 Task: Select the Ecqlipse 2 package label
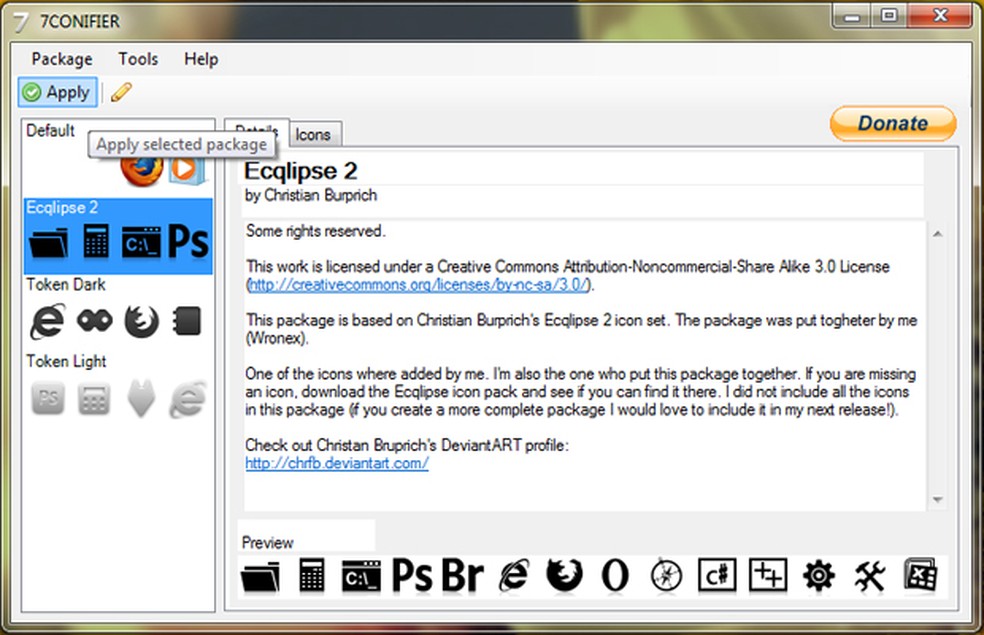(62, 208)
